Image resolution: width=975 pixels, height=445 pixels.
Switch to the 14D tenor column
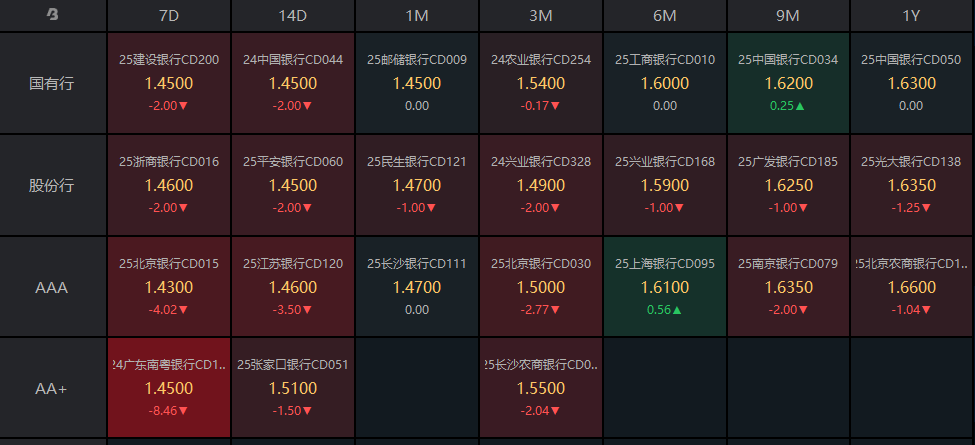293,15
